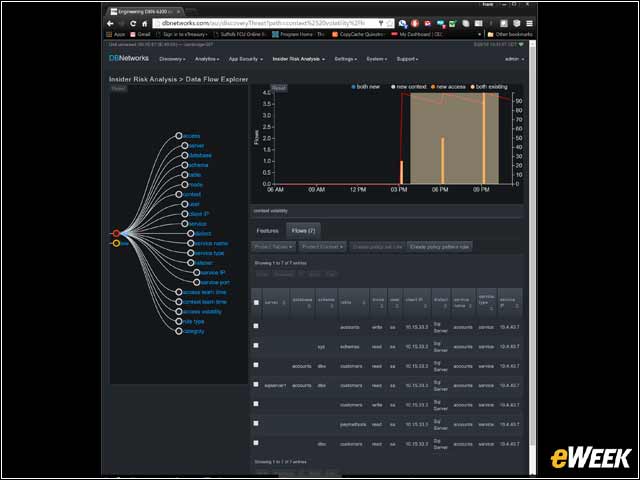Tick the select-all checkbox in table header
This screenshot has height=480, width=640.
(256, 302)
